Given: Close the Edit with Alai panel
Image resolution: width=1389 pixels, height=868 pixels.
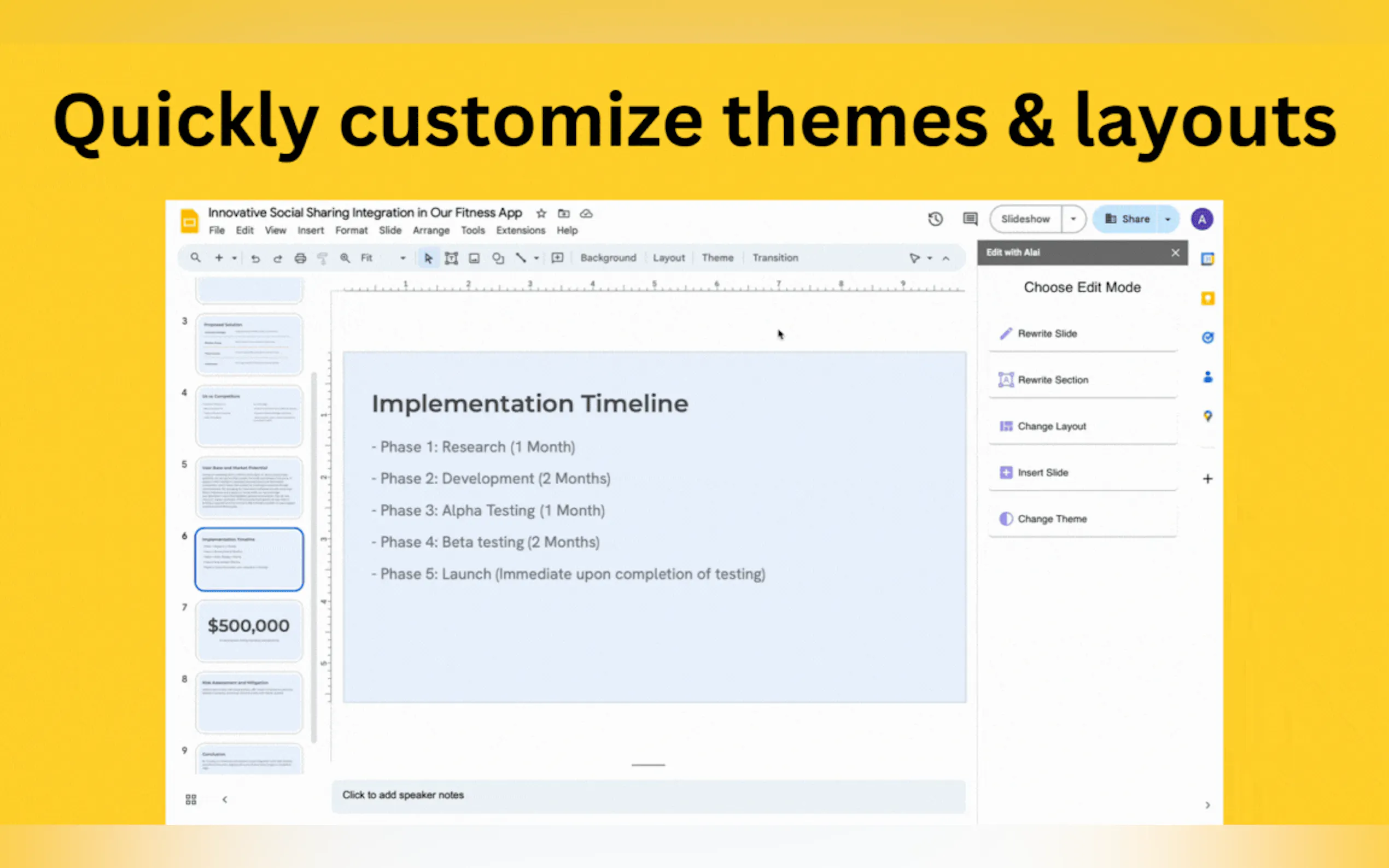Looking at the screenshot, I should (x=1175, y=253).
